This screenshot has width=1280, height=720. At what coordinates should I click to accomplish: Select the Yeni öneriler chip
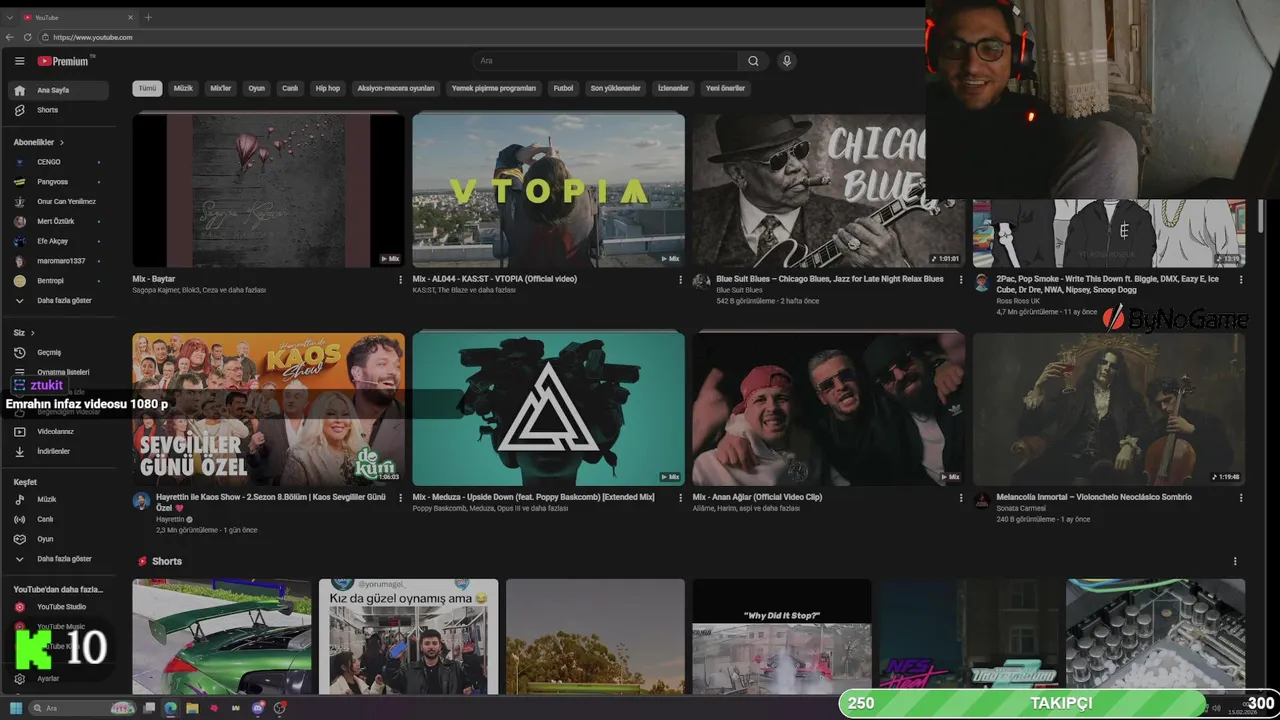[x=726, y=88]
